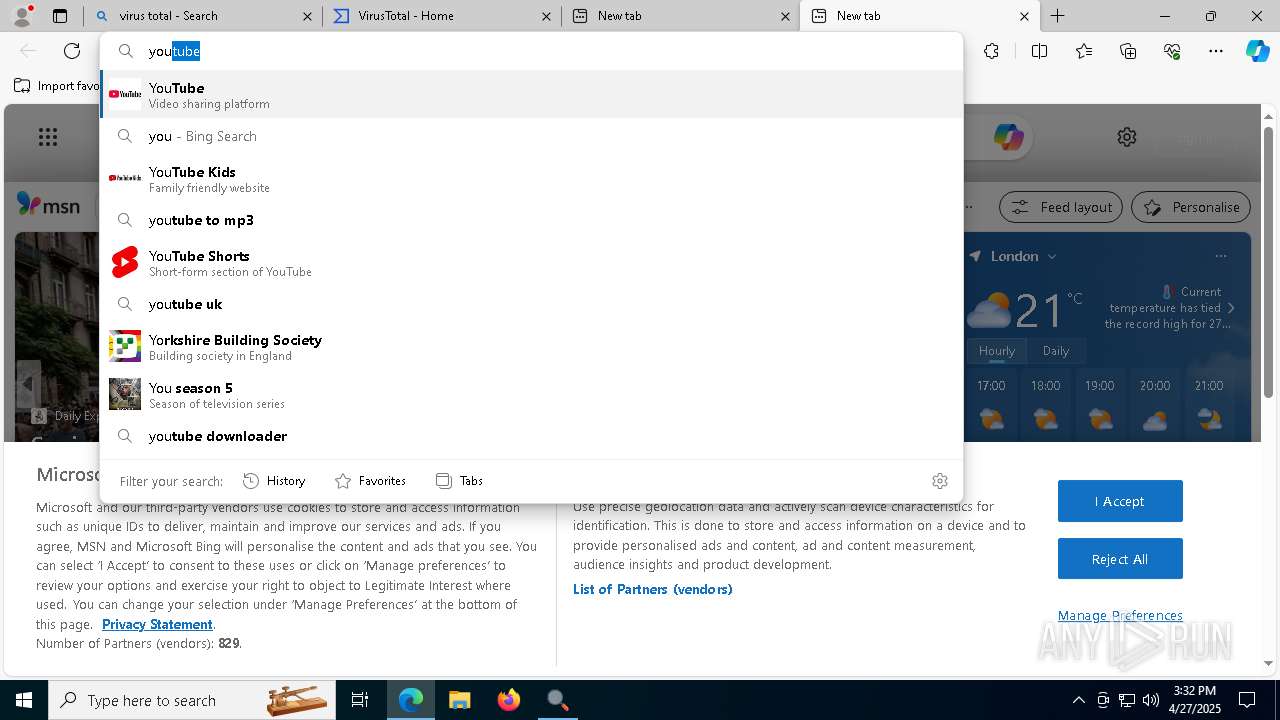Image resolution: width=1280 pixels, height=720 pixels.
Task: Open Task View on the taskbar
Action: pyautogui.click(x=360, y=700)
